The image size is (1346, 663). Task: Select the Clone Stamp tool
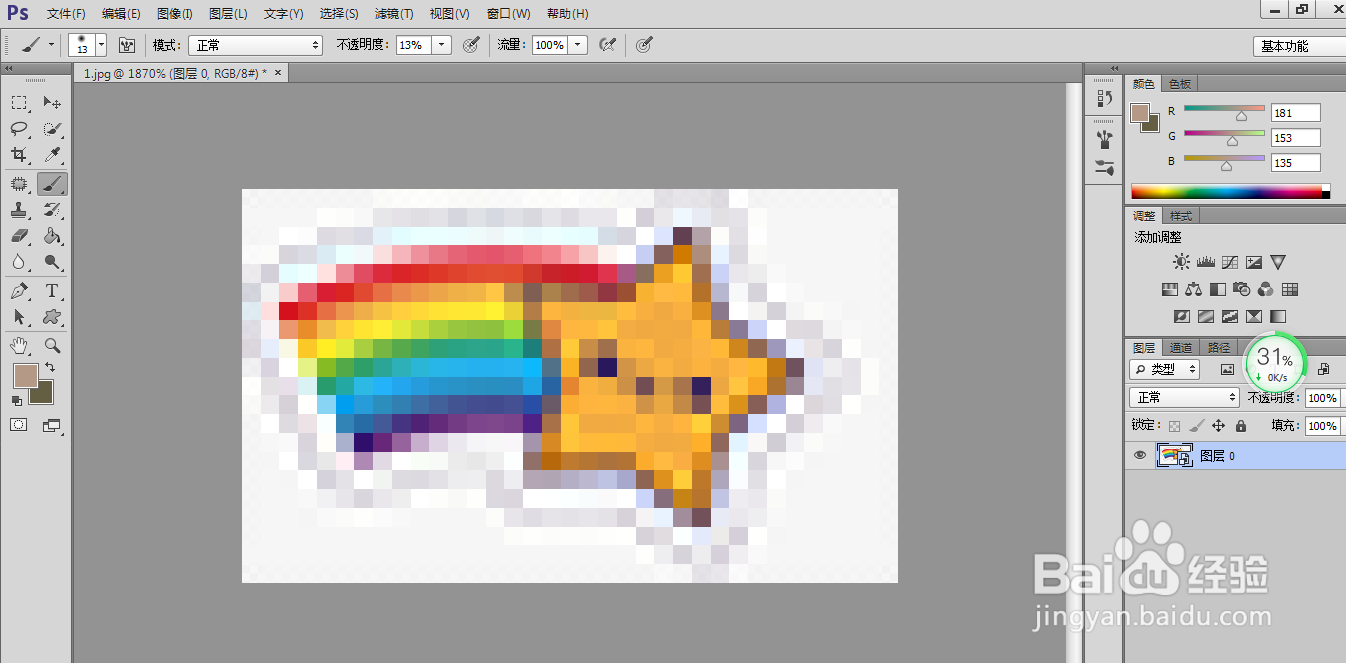point(19,210)
